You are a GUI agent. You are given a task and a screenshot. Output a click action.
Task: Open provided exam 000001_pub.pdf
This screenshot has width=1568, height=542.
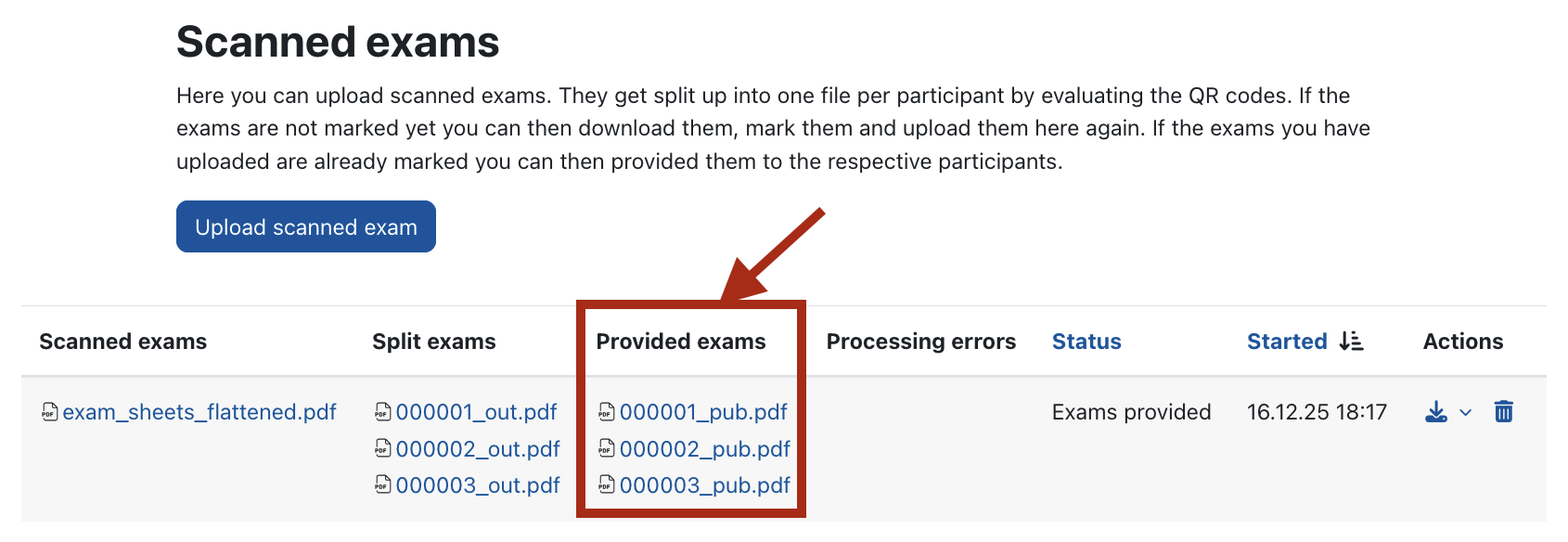pos(703,412)
